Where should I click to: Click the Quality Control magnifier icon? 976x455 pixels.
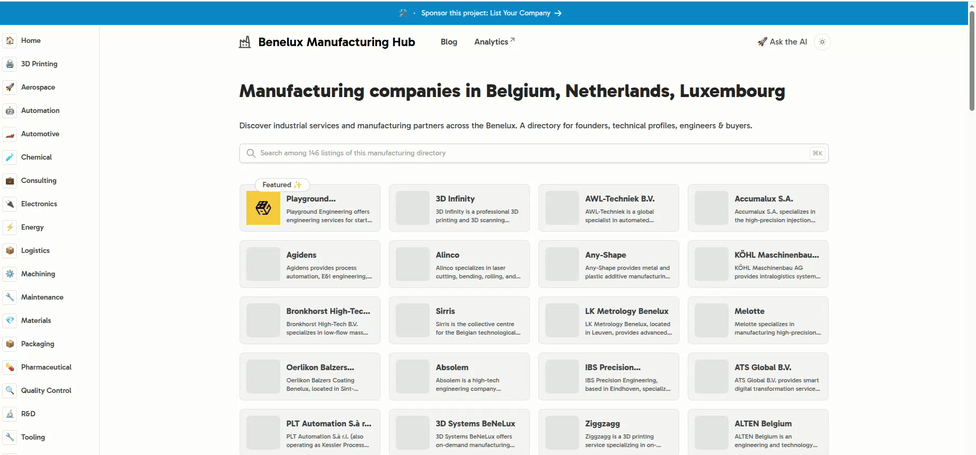tap(10, 391)
